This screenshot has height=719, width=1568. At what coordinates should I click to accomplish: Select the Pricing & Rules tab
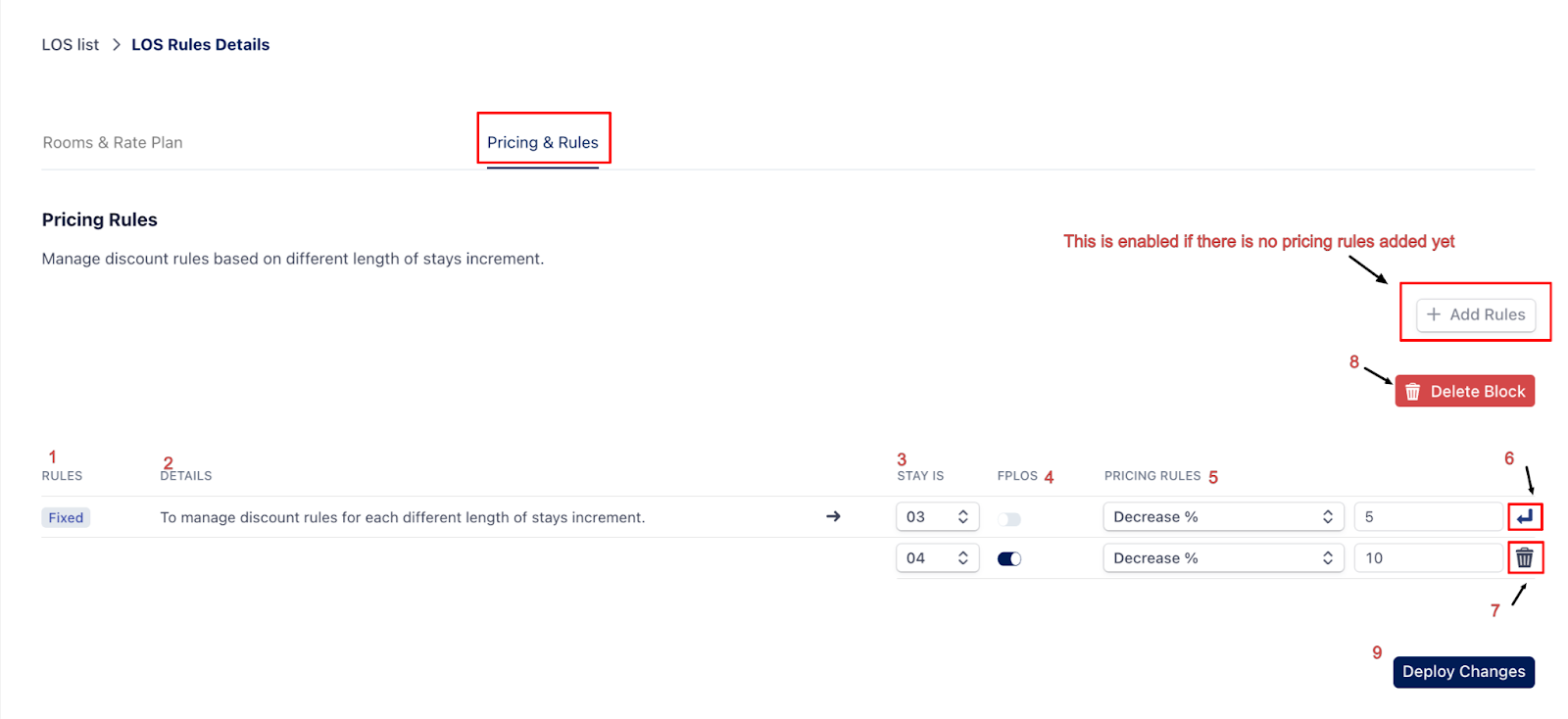coord(542,143)
